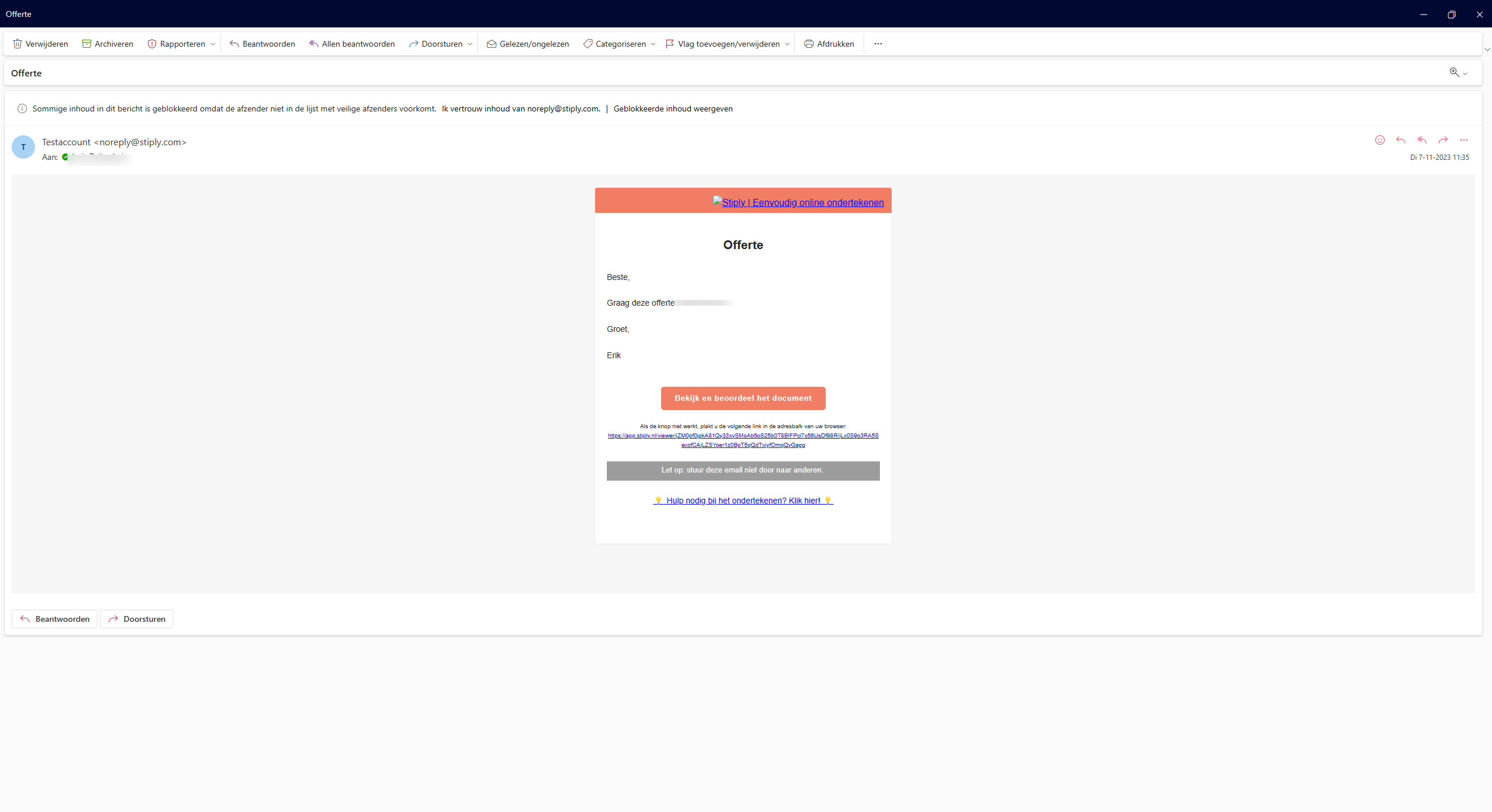Open Vlag toevoegen/verwijderen dropdown arrow

(x=787, y=44)
